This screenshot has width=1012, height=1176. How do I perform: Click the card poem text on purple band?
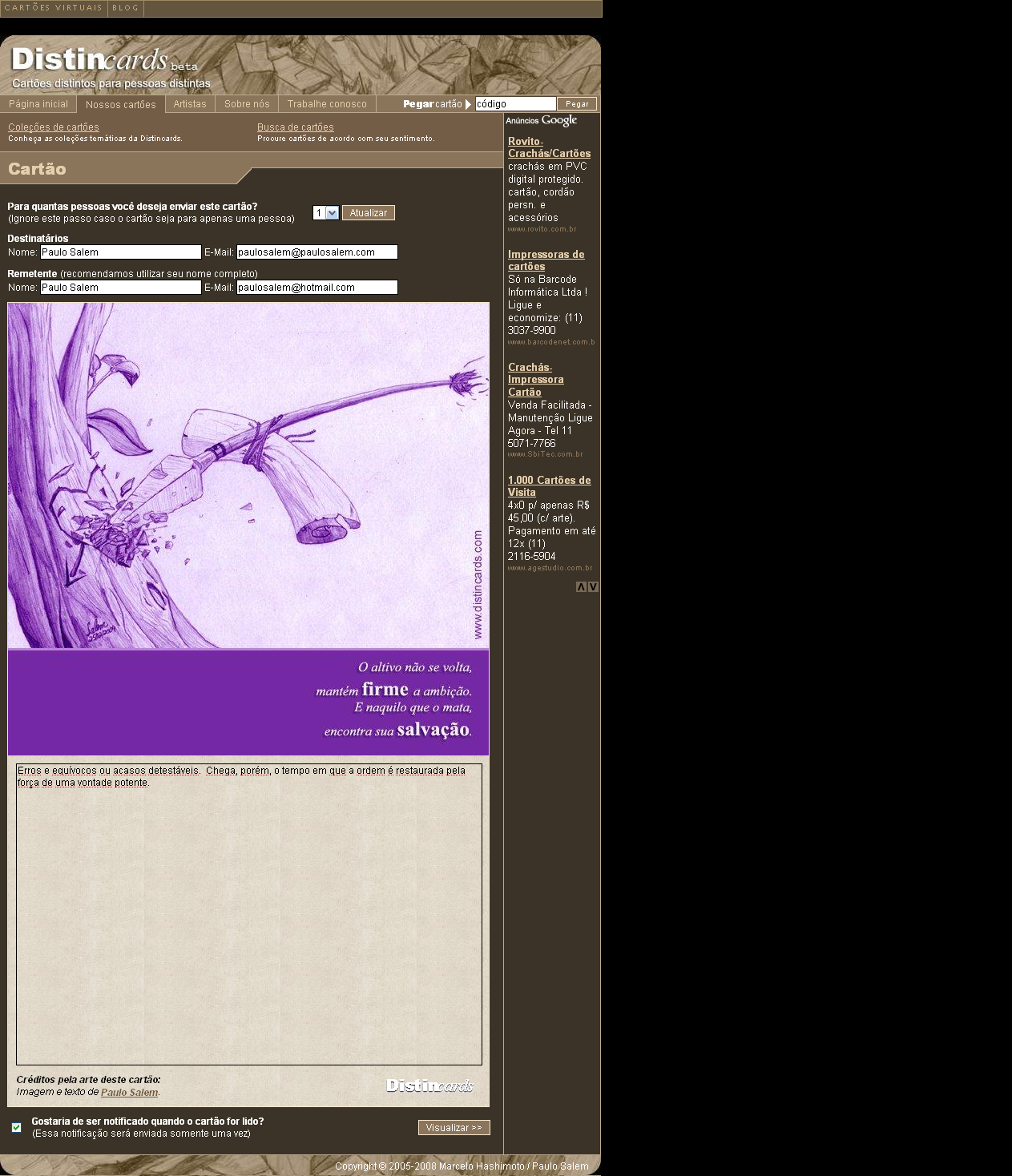[x=393, y=699]
